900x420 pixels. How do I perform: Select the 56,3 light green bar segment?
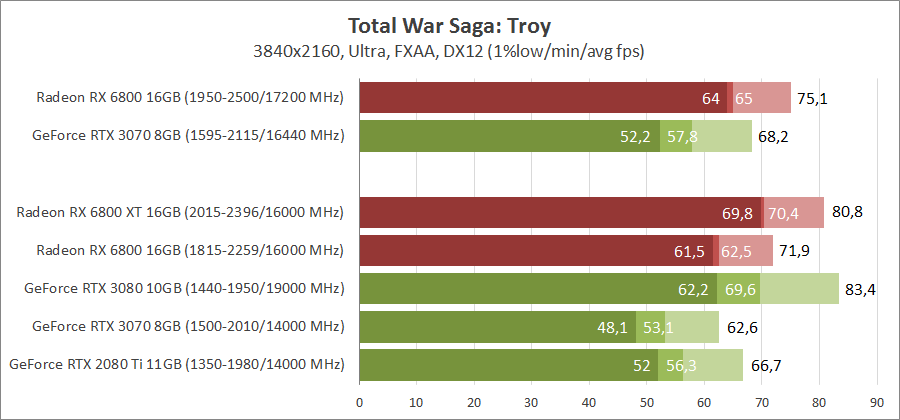pyautogui.click(x=669, y=366)
